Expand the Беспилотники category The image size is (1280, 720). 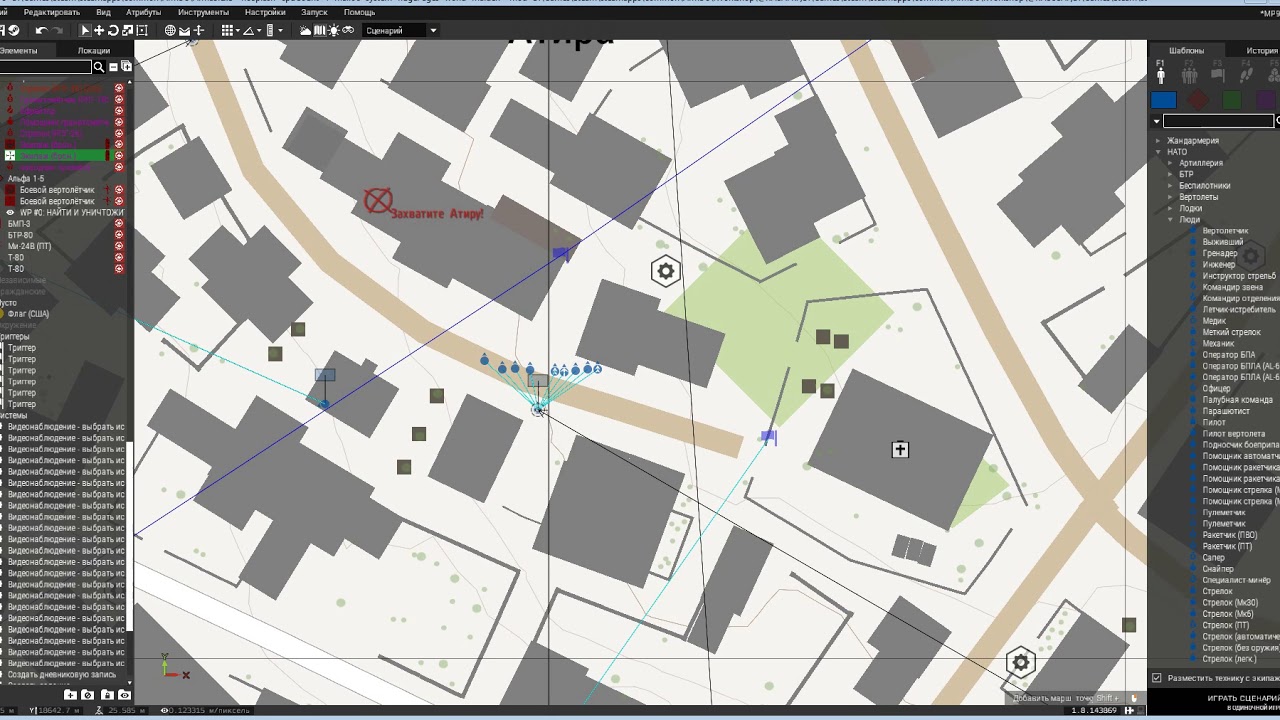1171,186
